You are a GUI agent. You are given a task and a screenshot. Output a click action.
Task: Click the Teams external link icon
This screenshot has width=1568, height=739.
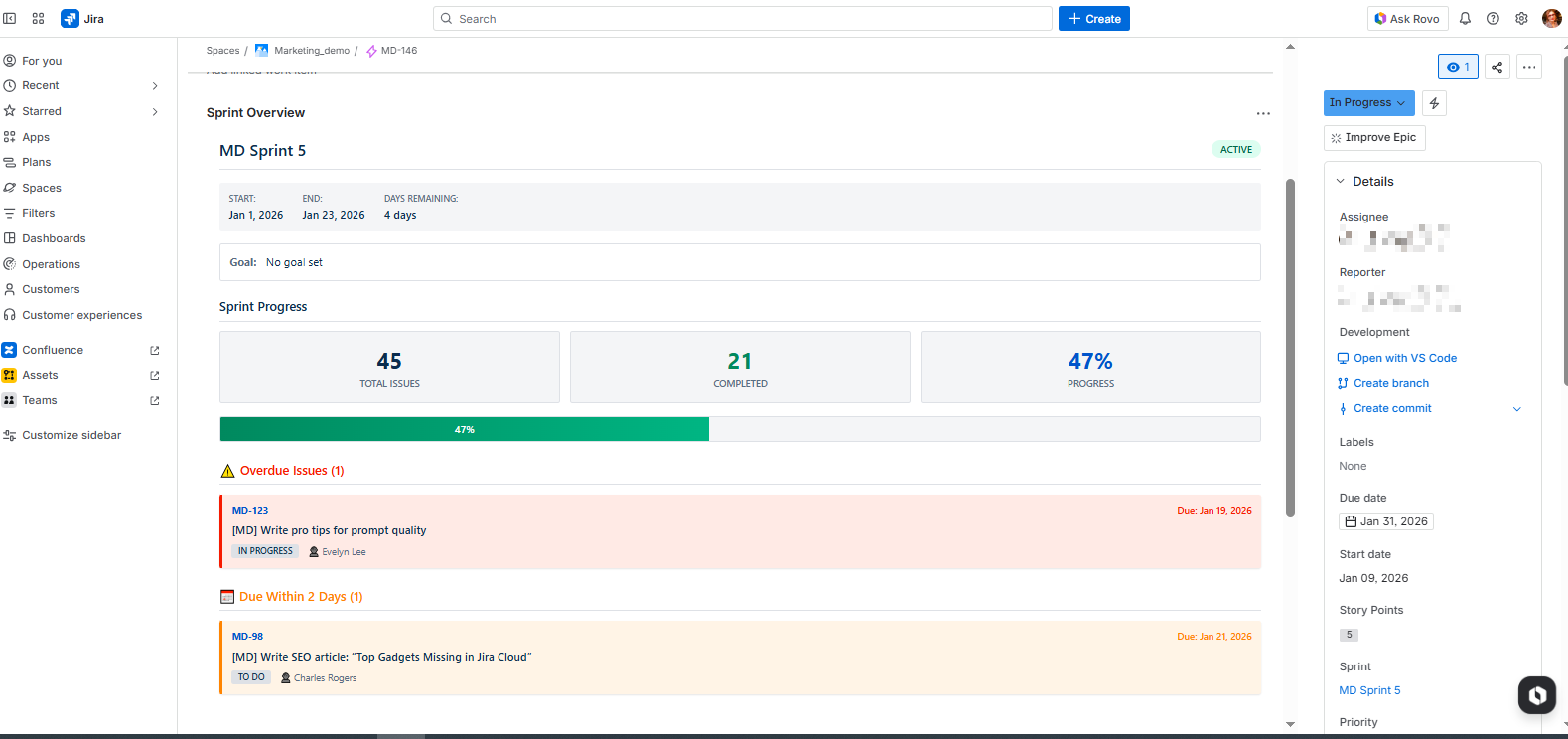(155, 401)
